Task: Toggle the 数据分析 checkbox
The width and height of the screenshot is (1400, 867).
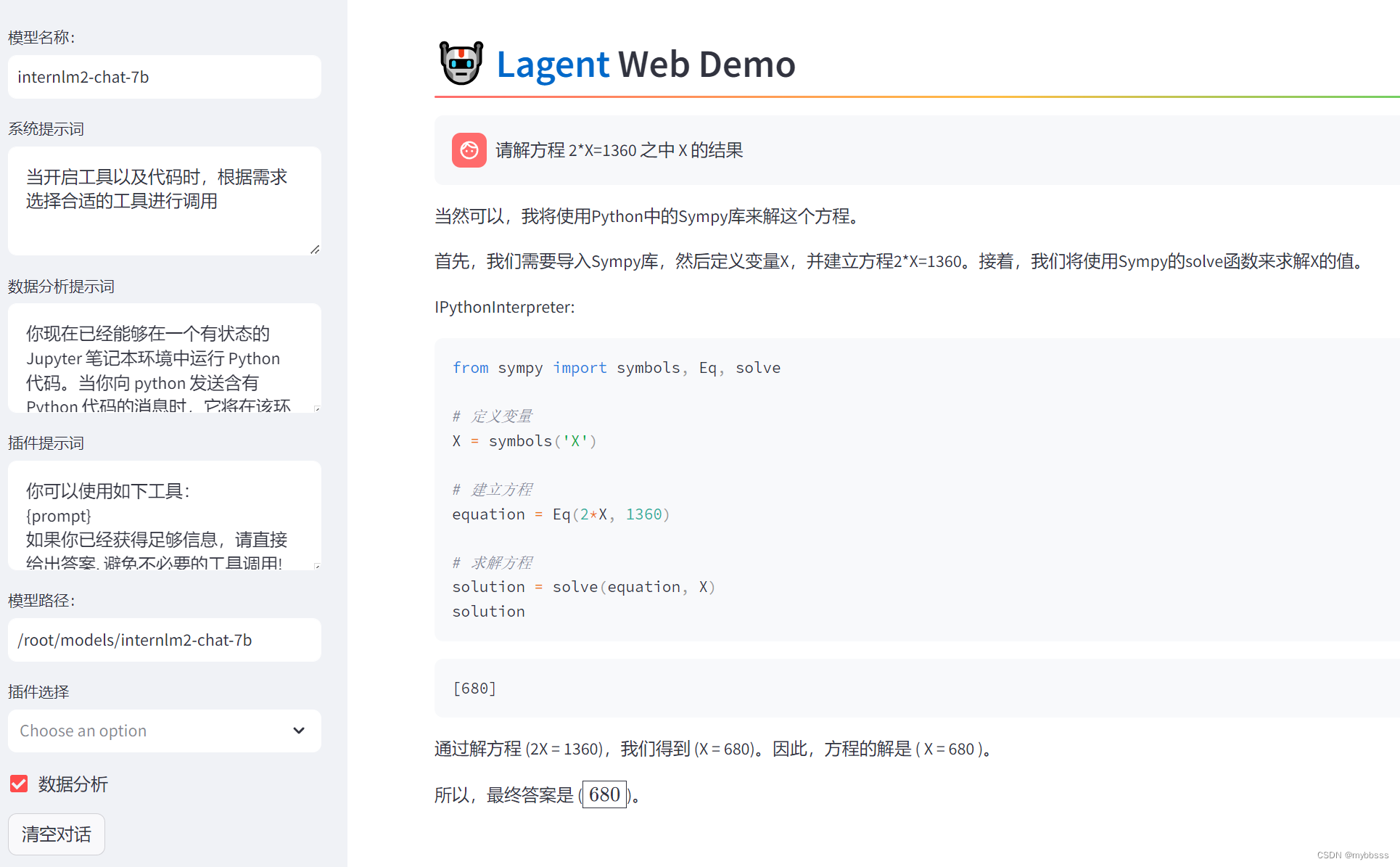Action: coord(19,784)
